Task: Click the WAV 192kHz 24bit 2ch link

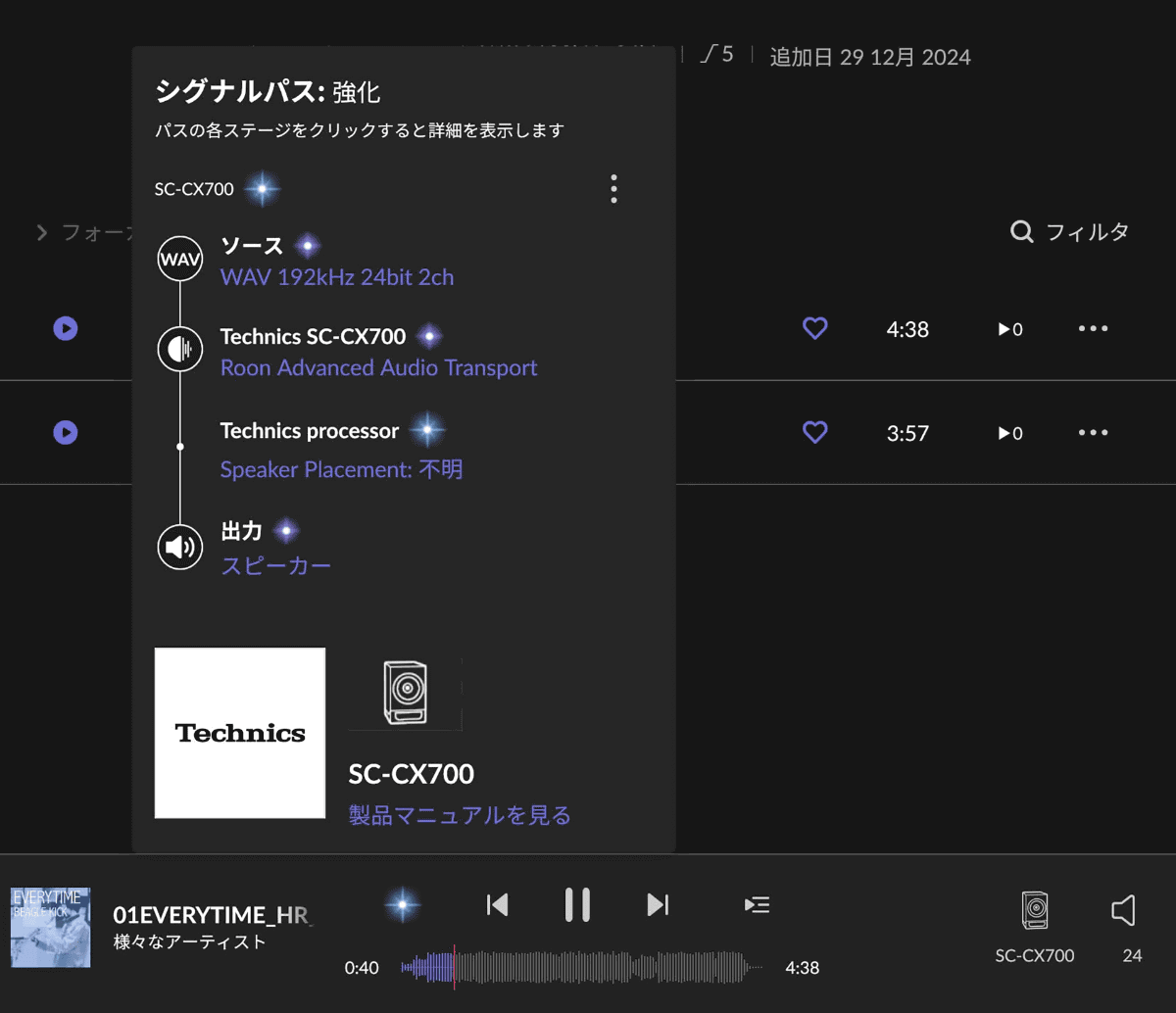Action: [x=337, y=277]
